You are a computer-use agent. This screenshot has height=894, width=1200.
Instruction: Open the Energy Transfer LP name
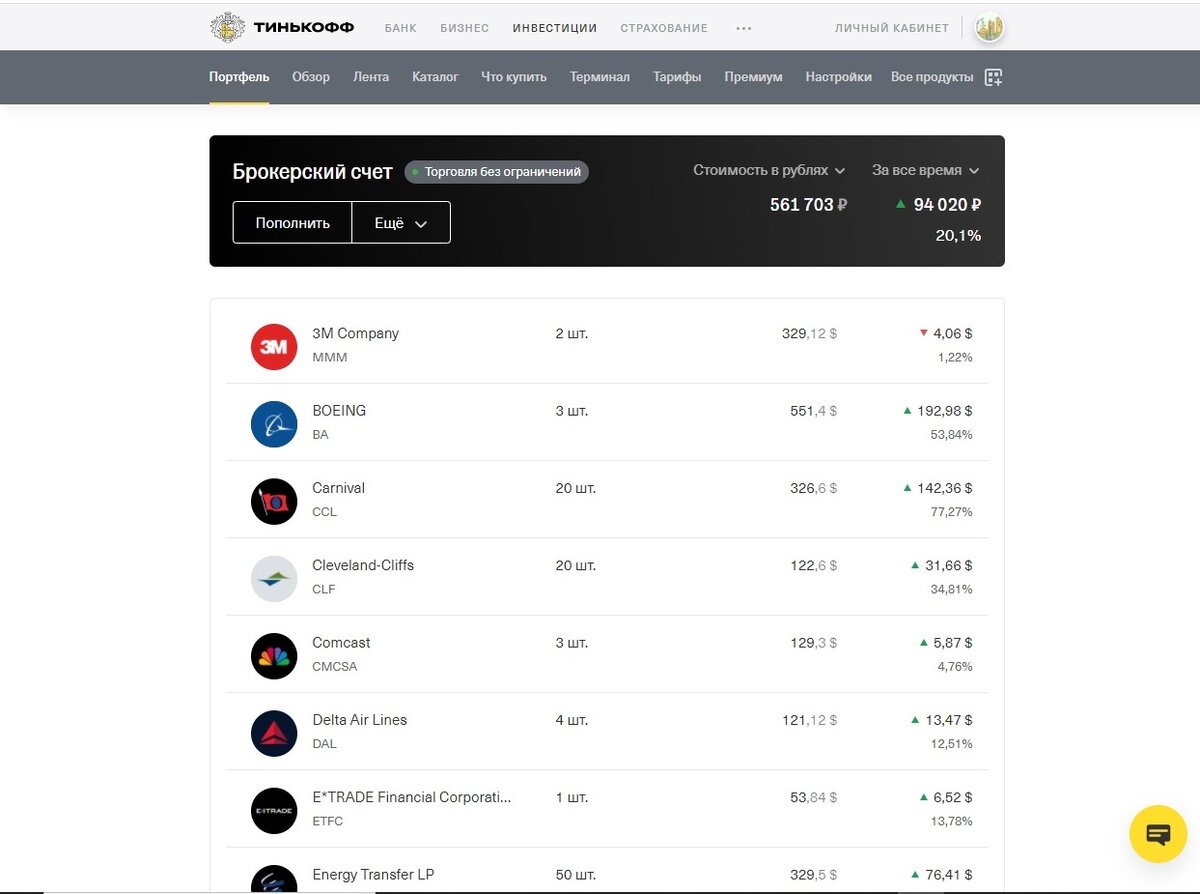coord(373,875)
